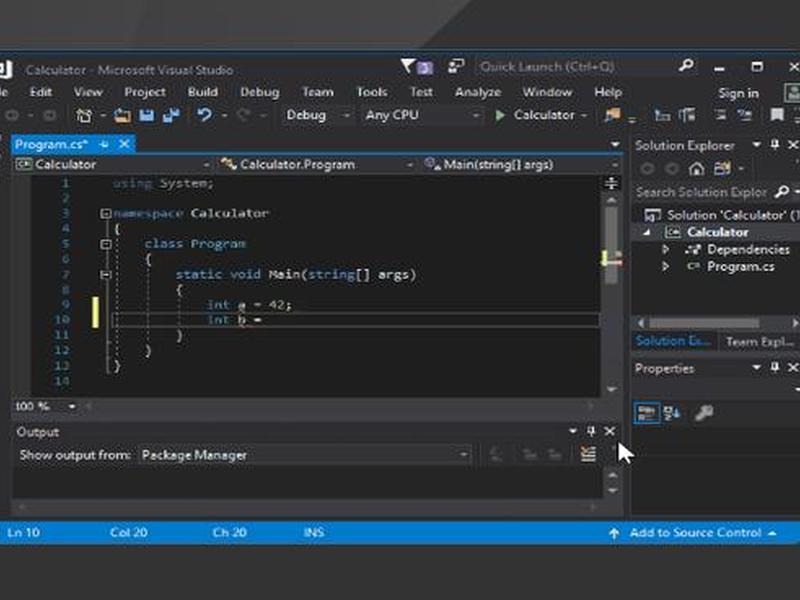Viewport: 800px width, 600px height.
Task: Click the uncomment lines toolbar icon
Action: point(745,115)
